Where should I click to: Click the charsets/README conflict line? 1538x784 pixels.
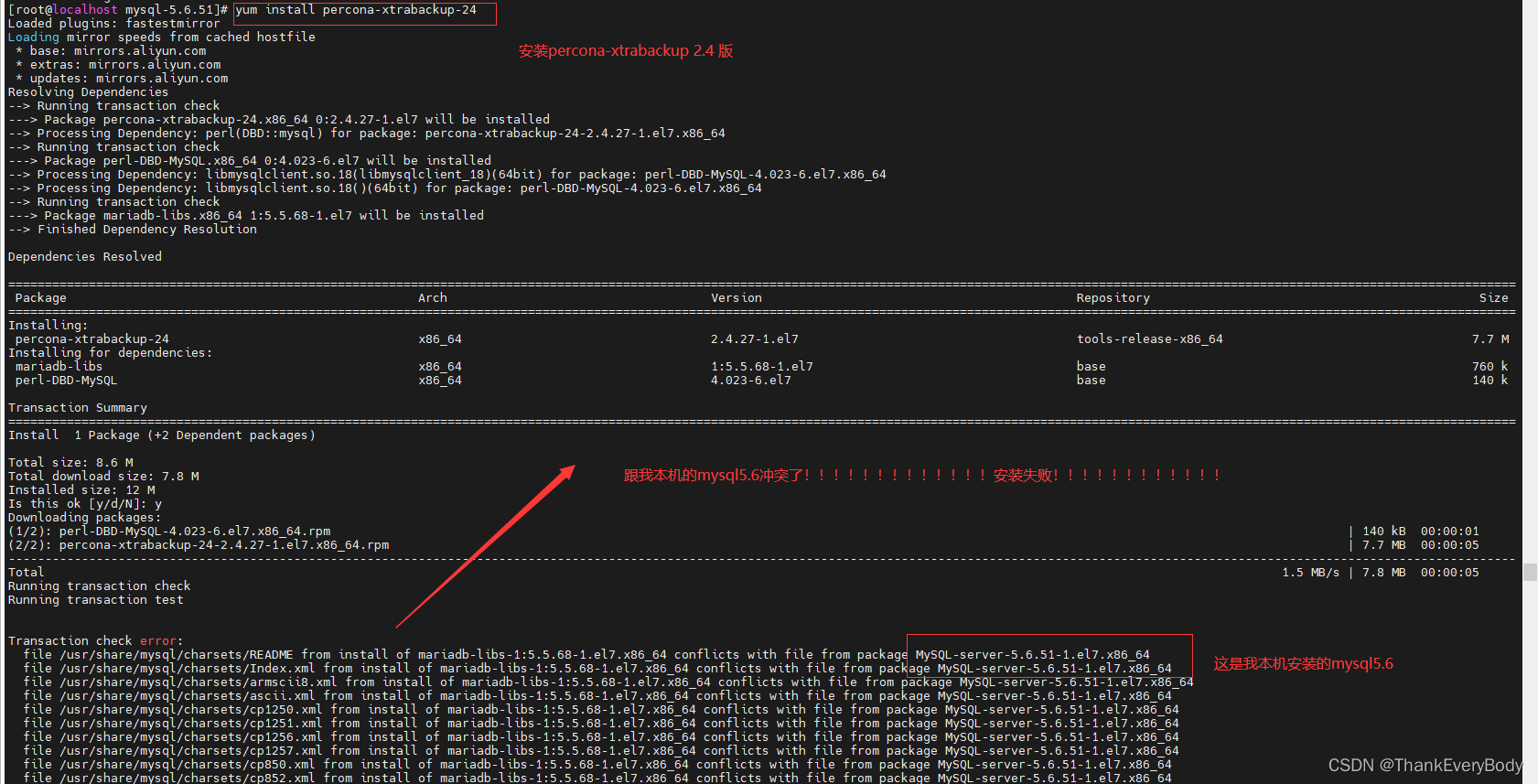(586, 655)
